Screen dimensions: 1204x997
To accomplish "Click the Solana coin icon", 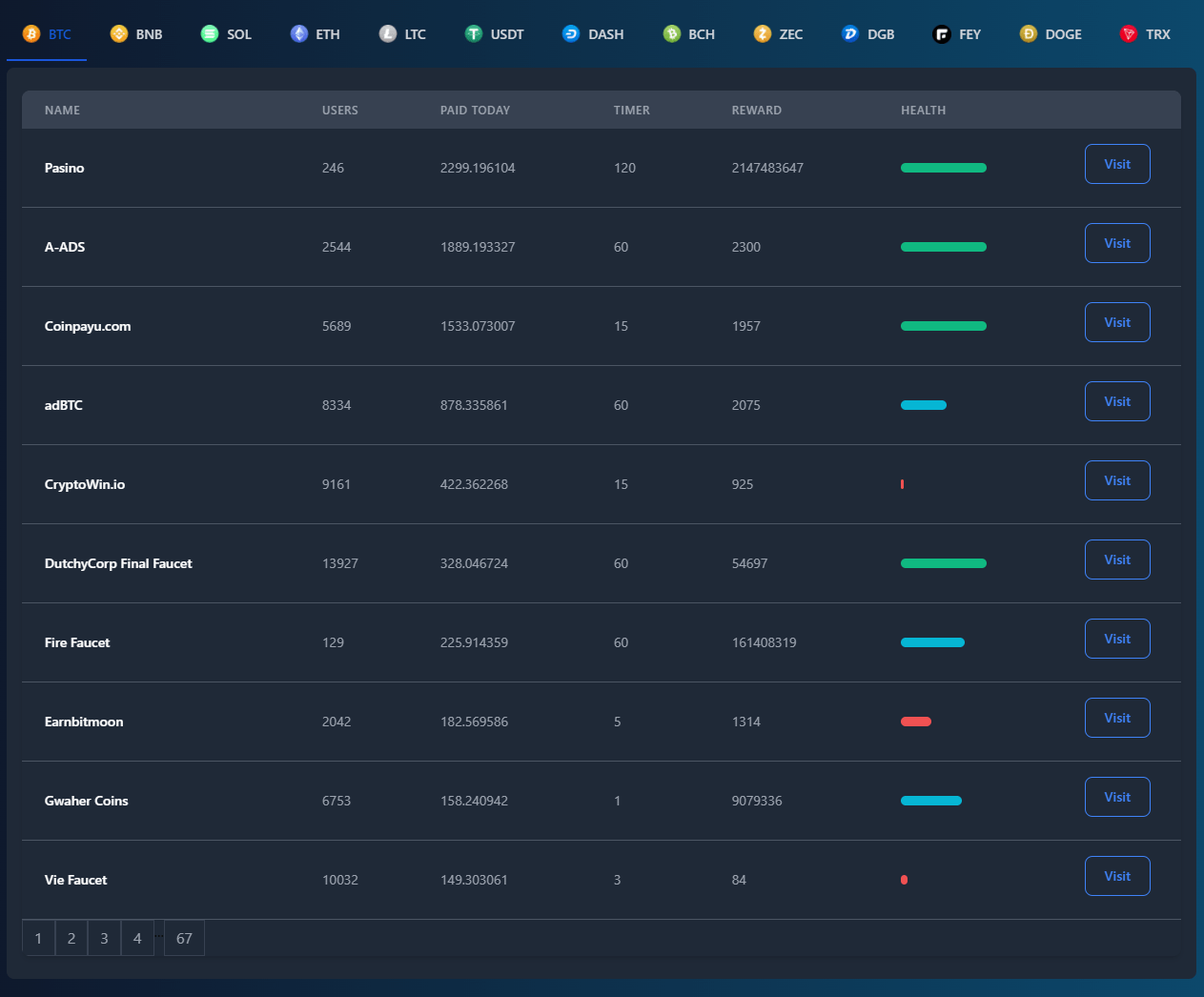I will [210, 33].
